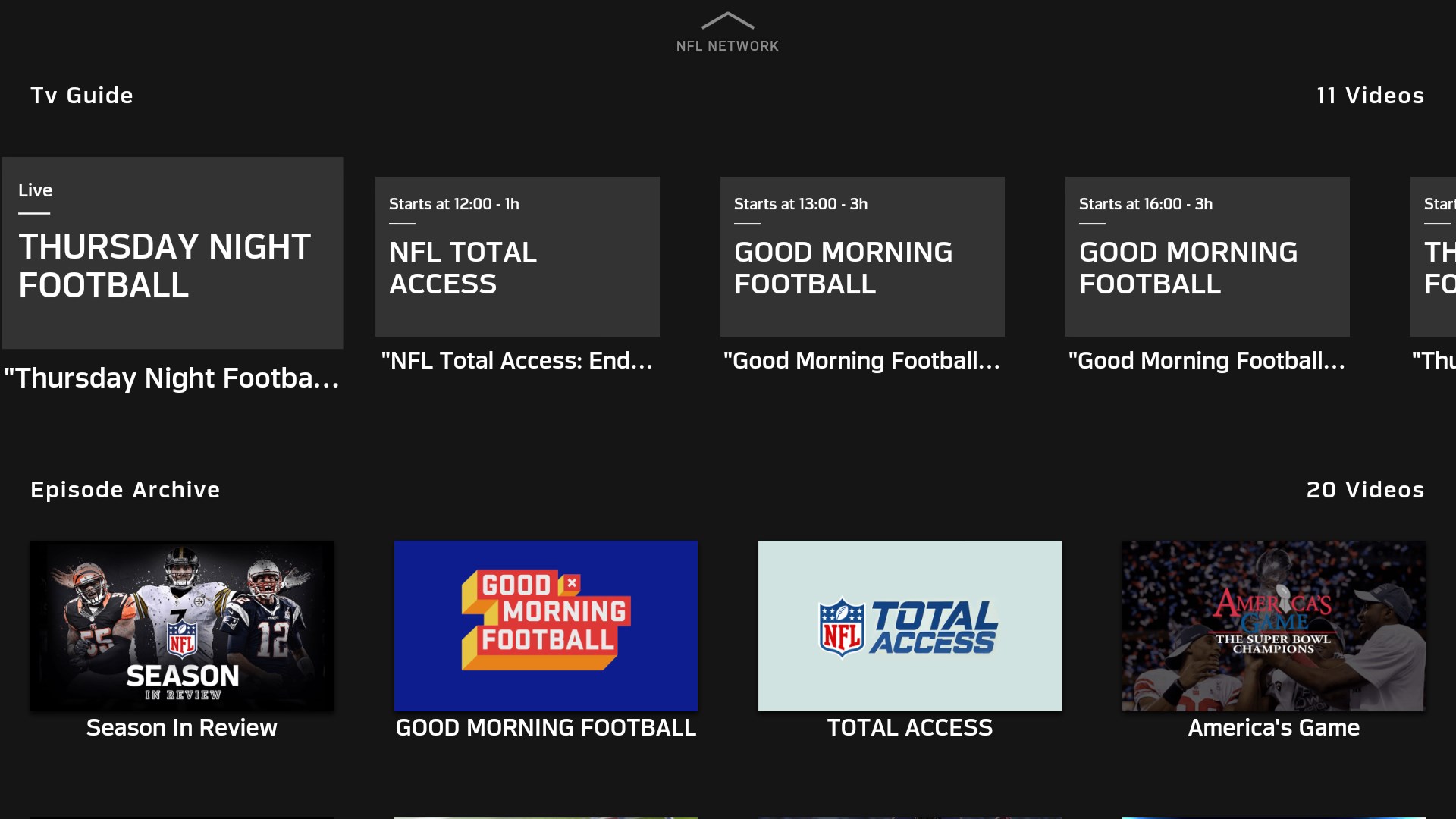1456x819 pixels.
Task: Click the "NFL Total Access: End..." caption
Action: click(x=517, y=360)
